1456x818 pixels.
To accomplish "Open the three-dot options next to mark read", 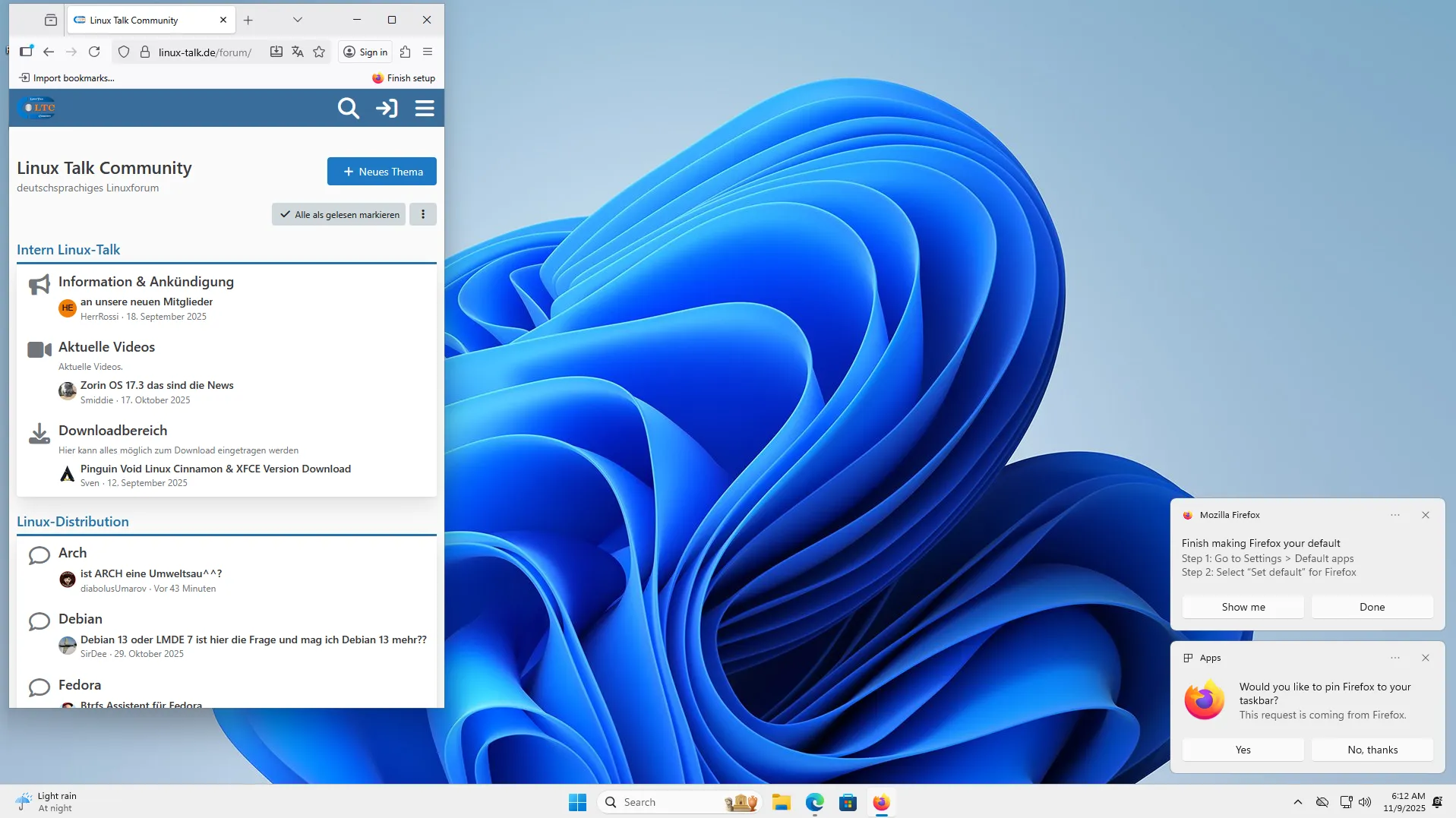I will 423,214.
